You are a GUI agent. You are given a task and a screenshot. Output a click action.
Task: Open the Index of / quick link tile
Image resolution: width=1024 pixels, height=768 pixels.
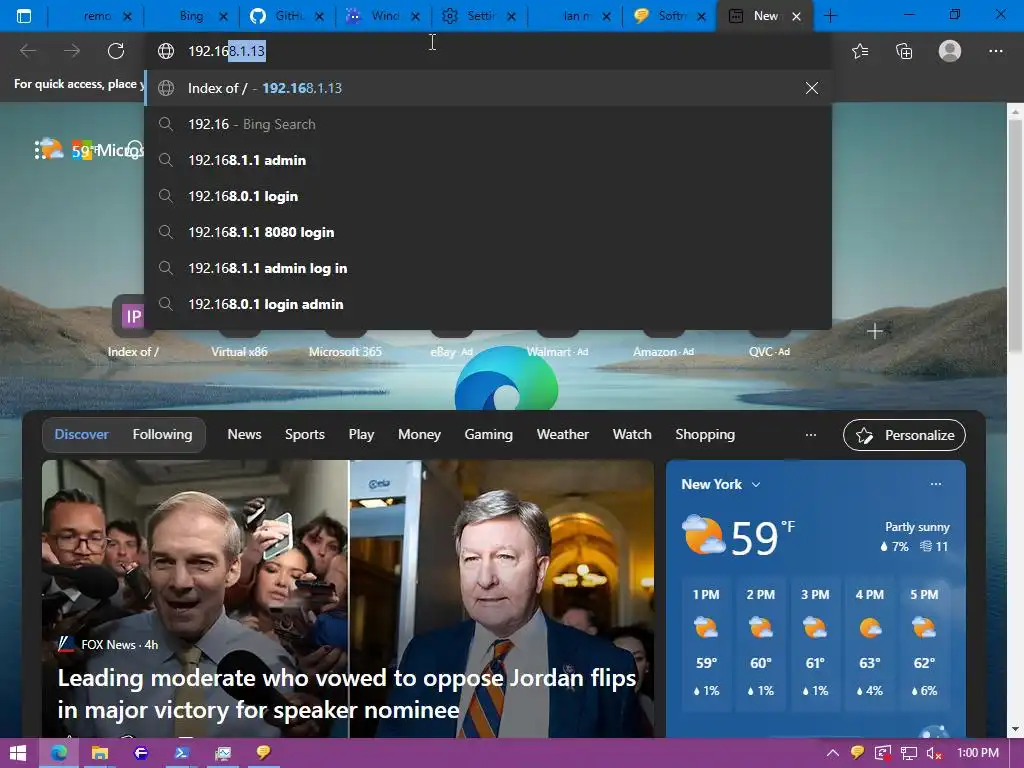[x=133, y=328]
